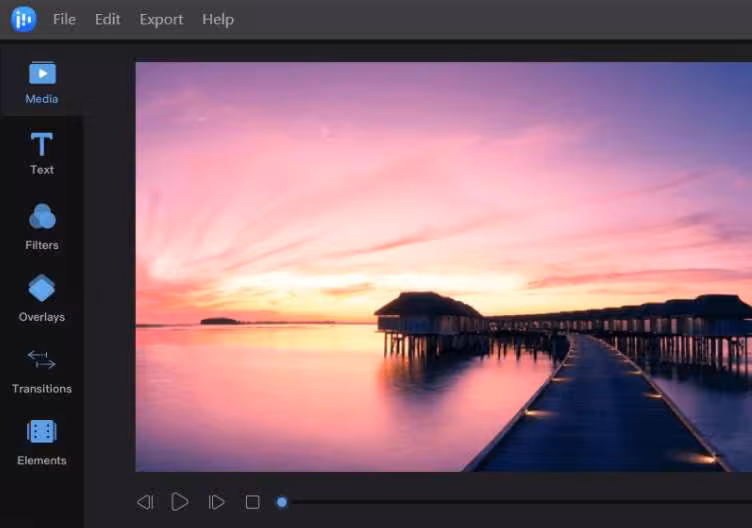Click the app logo icon
The height and width of the screenshot is (528, 752).
point(24,19)
